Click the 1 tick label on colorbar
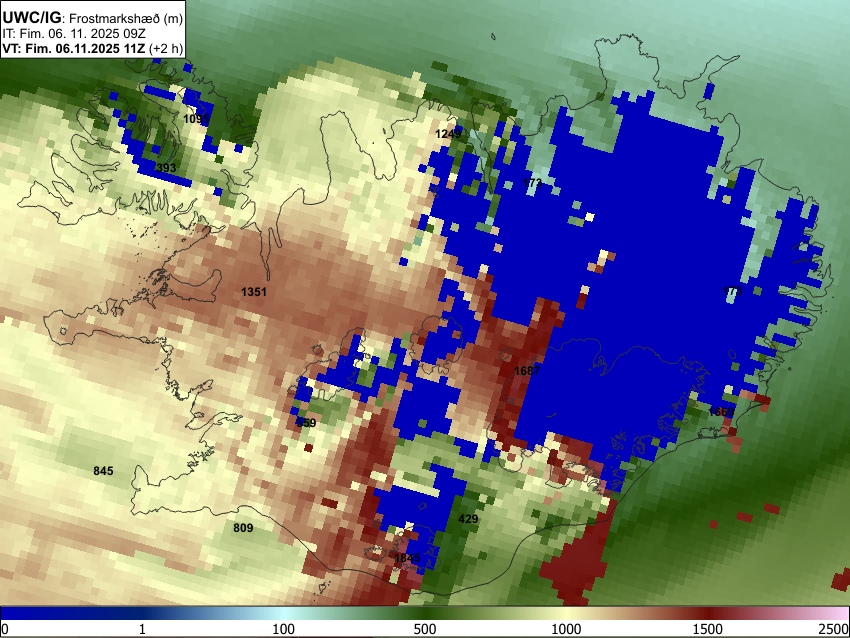850x638 pixels. [142, 629]
